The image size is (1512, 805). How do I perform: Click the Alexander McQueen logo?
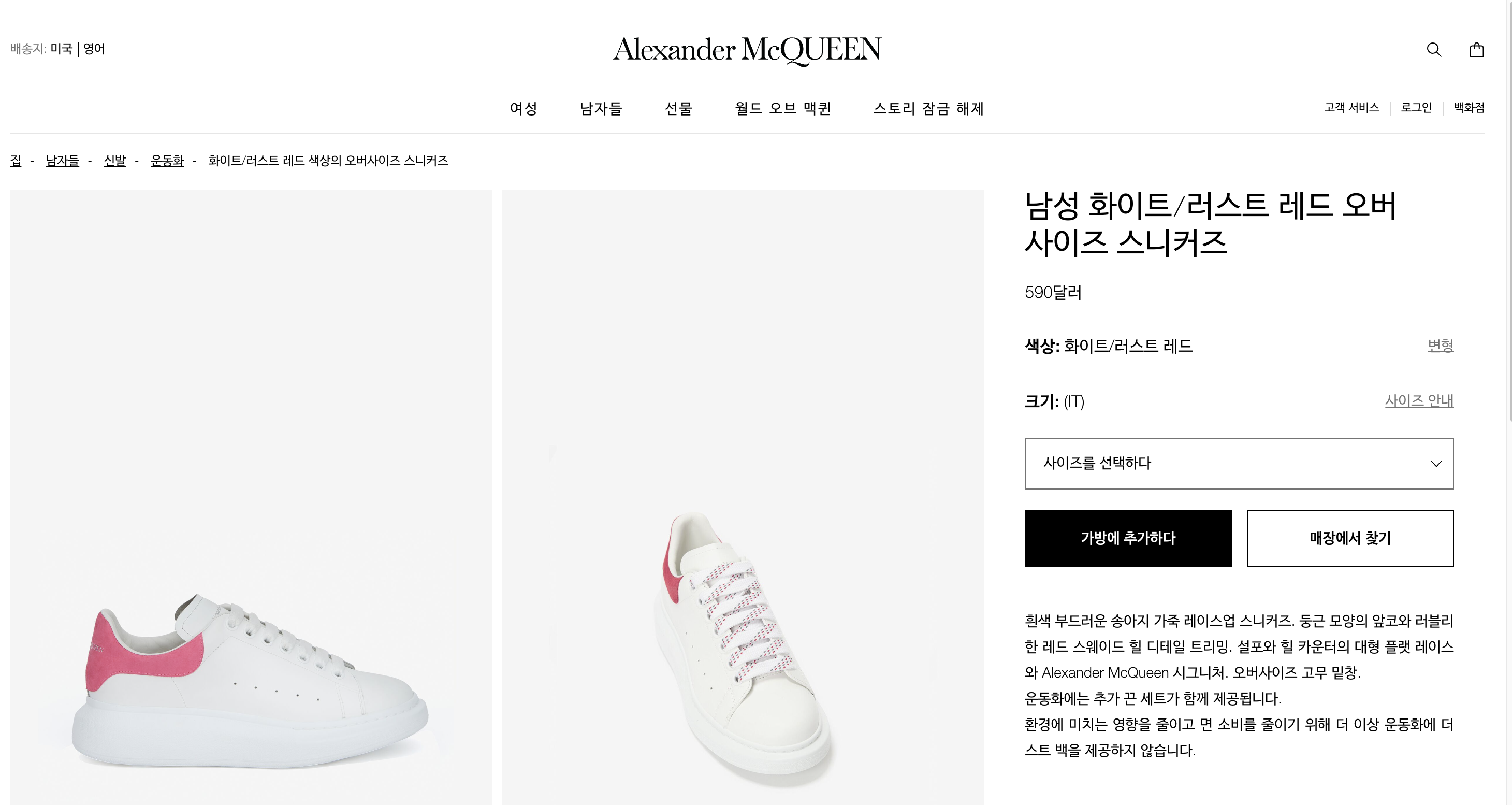point(747,49)
